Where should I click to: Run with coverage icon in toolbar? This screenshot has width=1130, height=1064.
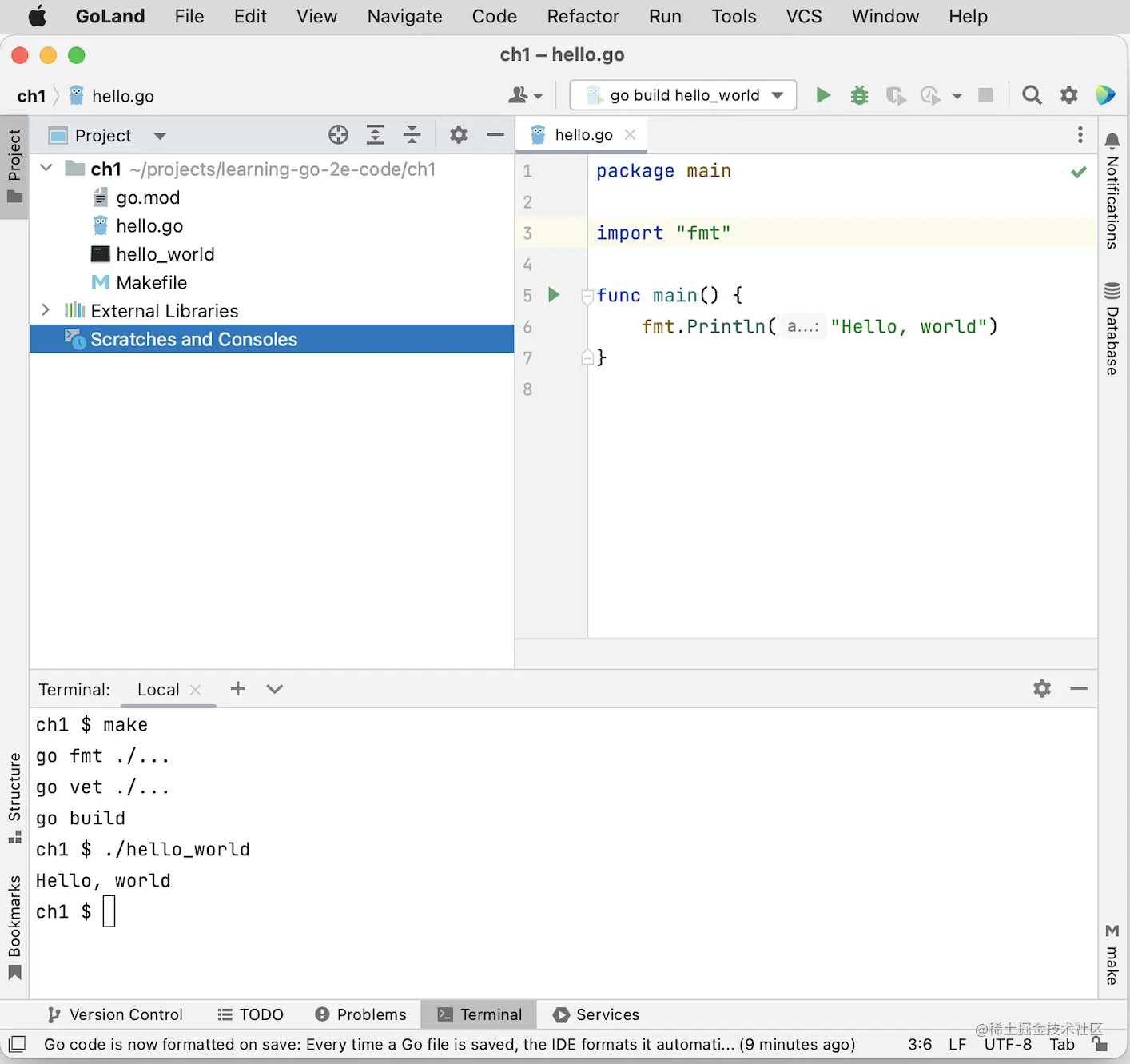(x=896, y=96)
